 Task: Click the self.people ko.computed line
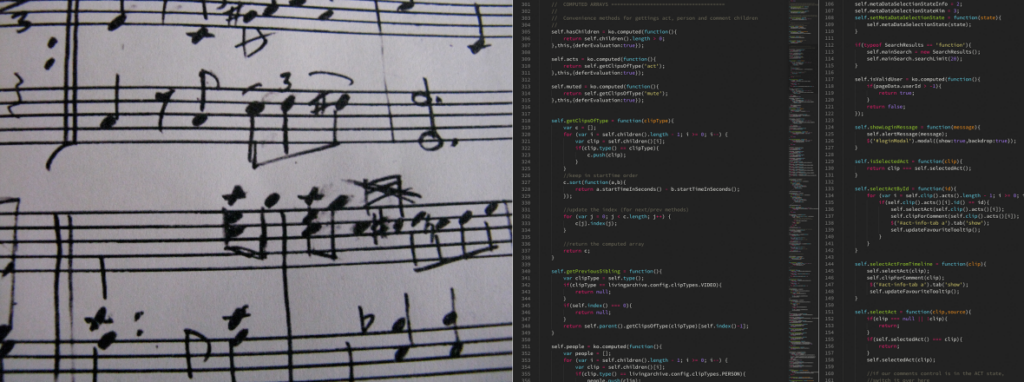(607, 346)
